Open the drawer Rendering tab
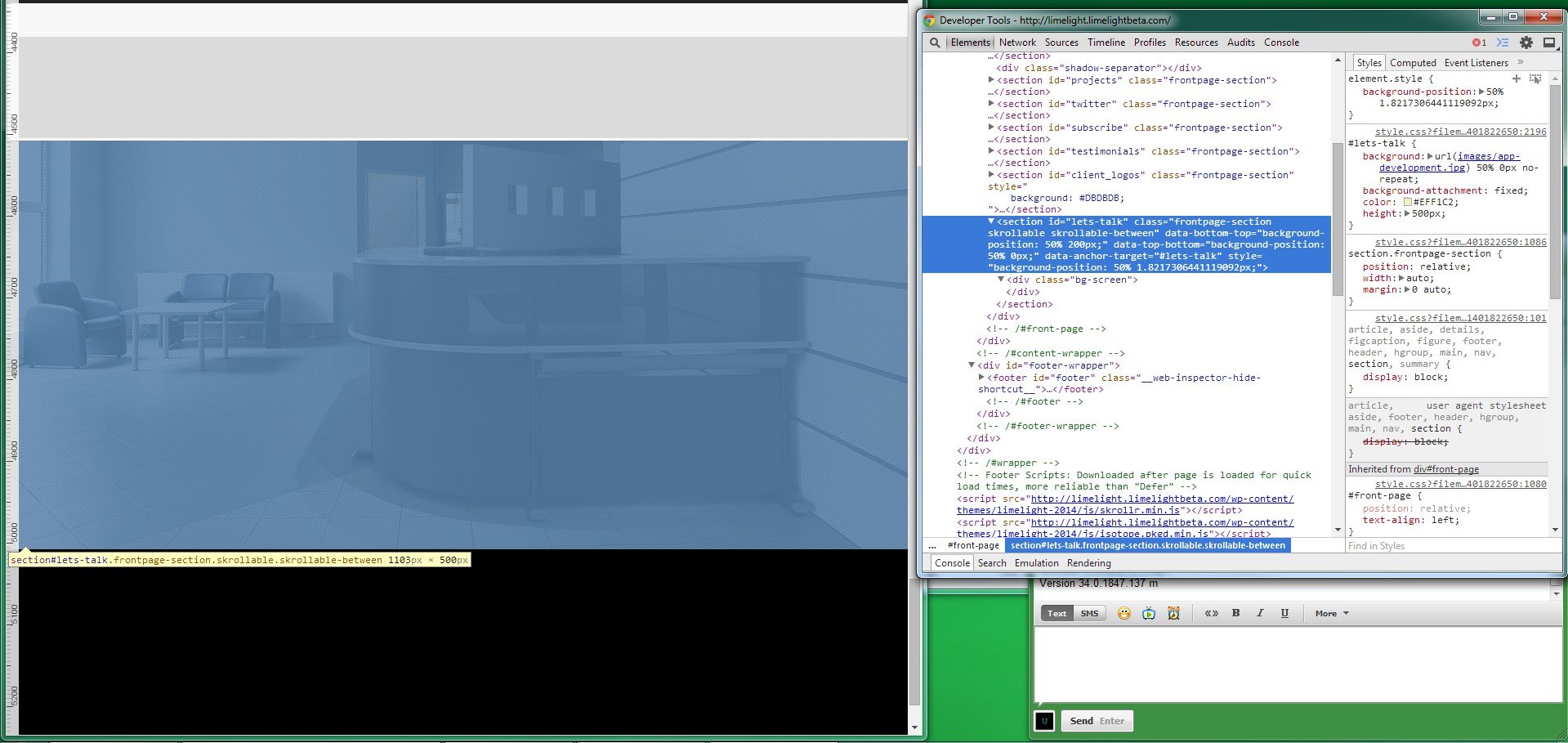 [1088, 563]
